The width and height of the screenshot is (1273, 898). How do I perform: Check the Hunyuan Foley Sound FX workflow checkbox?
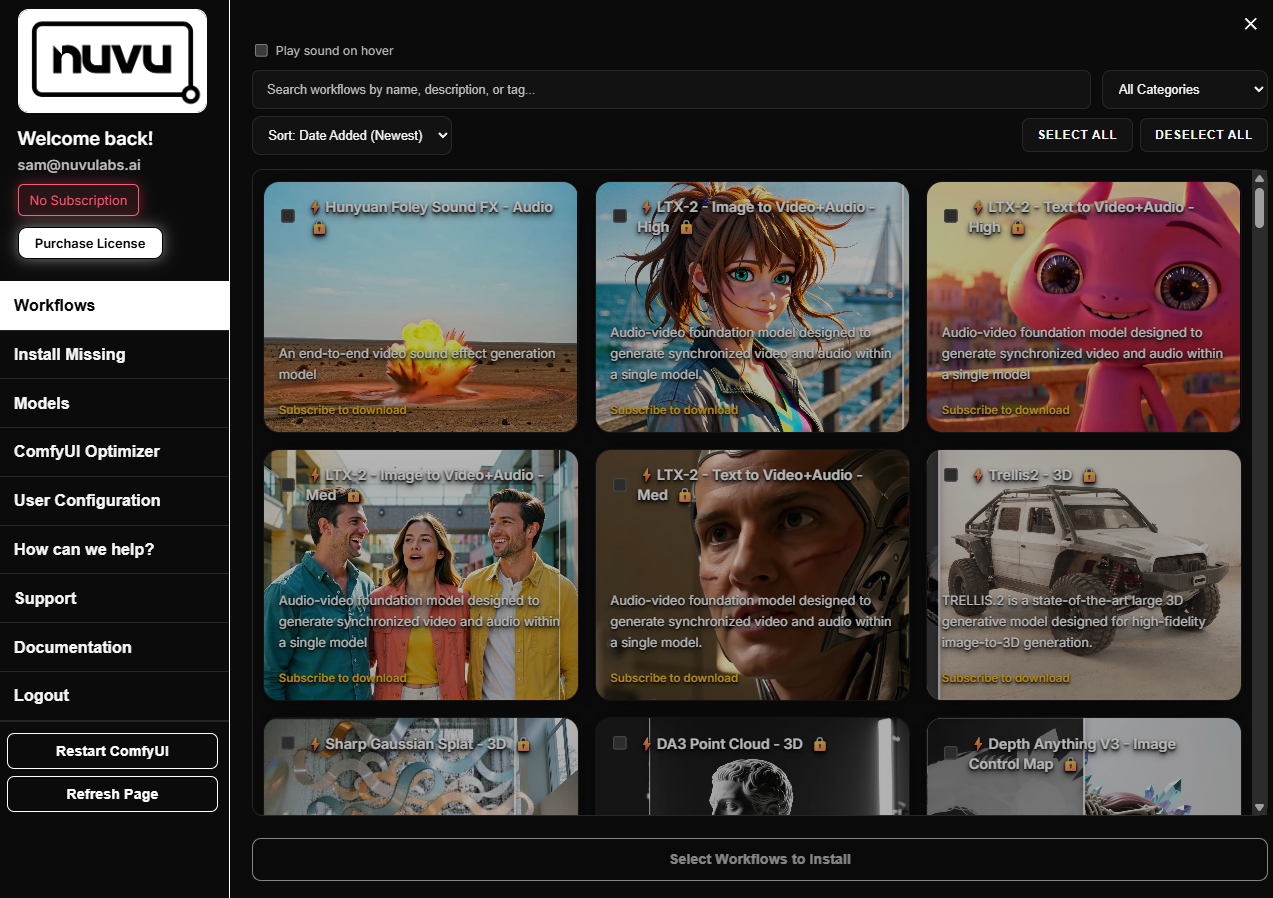[287, 214]
